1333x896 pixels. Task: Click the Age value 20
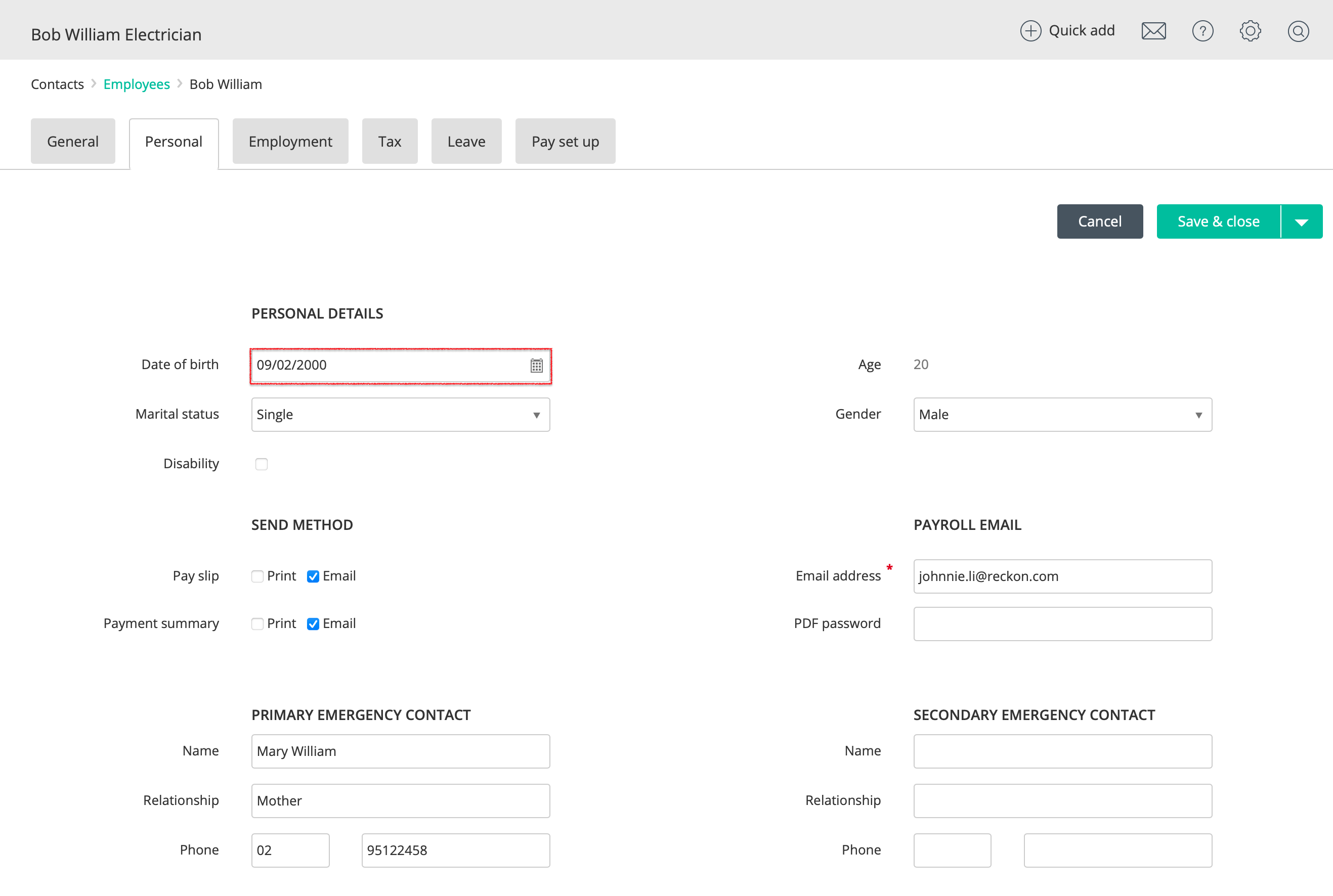click(x=921, y=365)
